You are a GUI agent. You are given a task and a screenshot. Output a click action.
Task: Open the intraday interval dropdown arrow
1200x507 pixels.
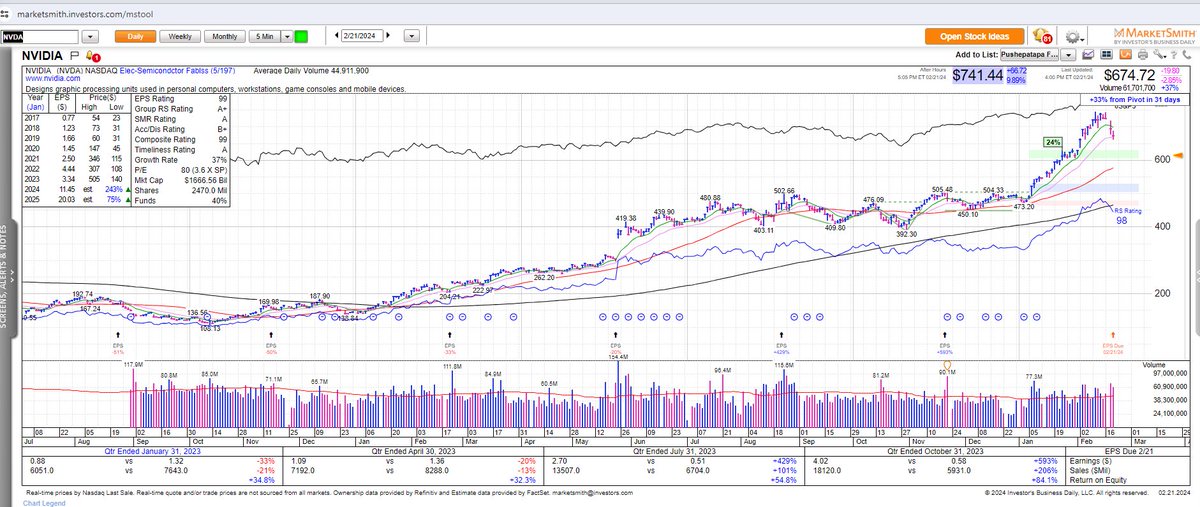[x=287, y=36]
